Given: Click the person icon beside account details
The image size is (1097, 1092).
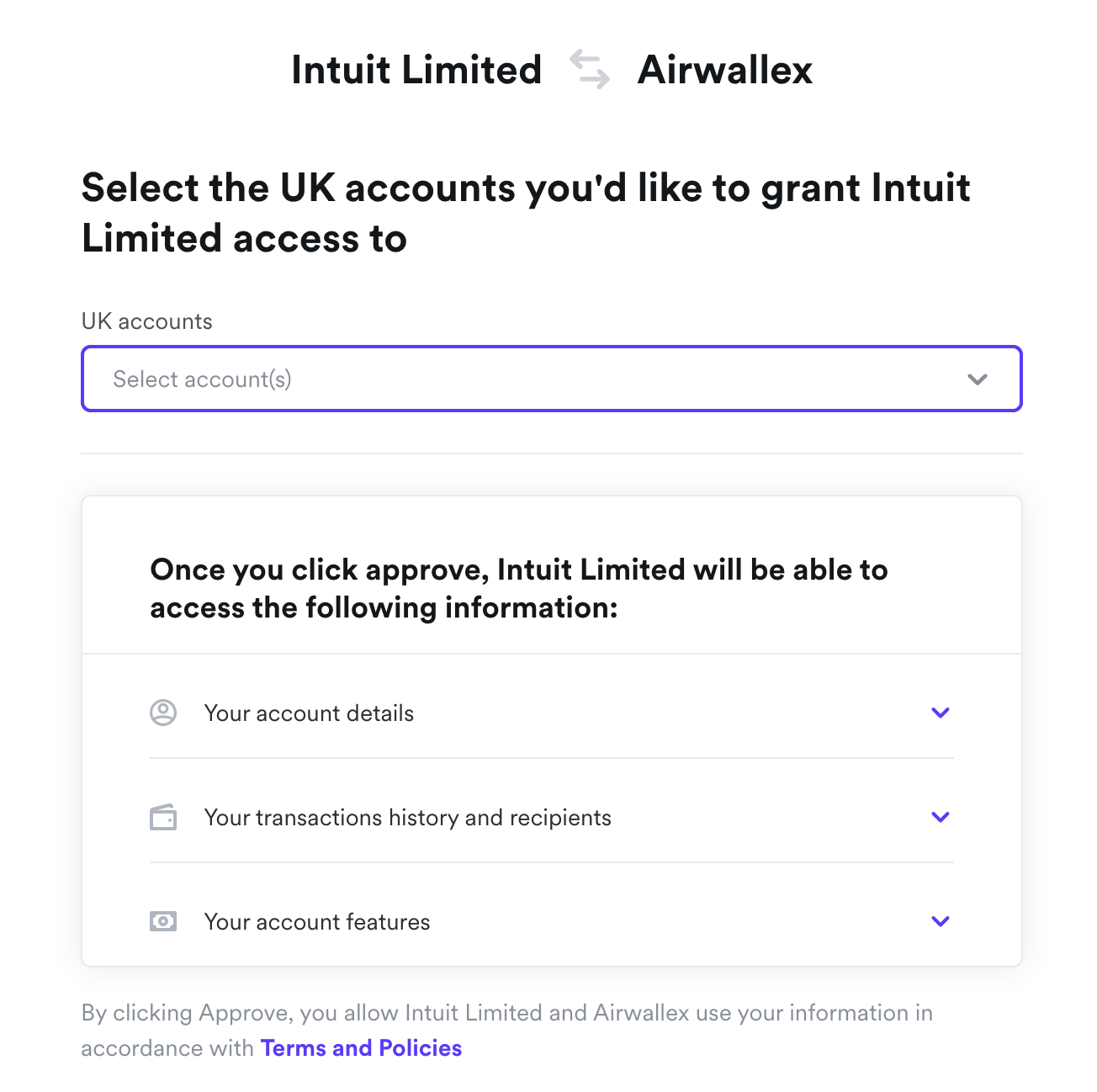Looking at the screenshot, I should 163,713.
